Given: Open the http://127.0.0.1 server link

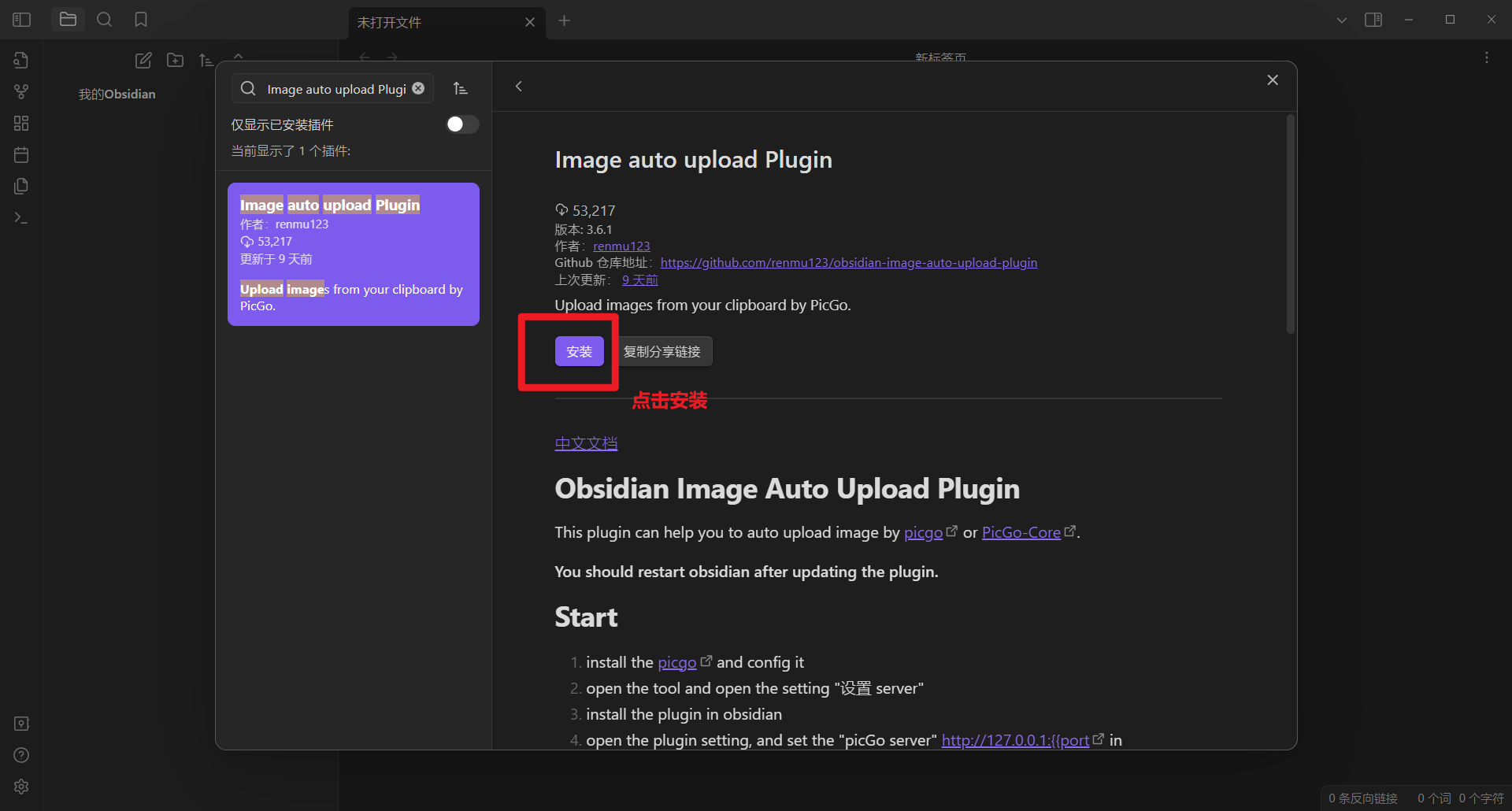Looking at the screenshot, I should pos(1015,741).
